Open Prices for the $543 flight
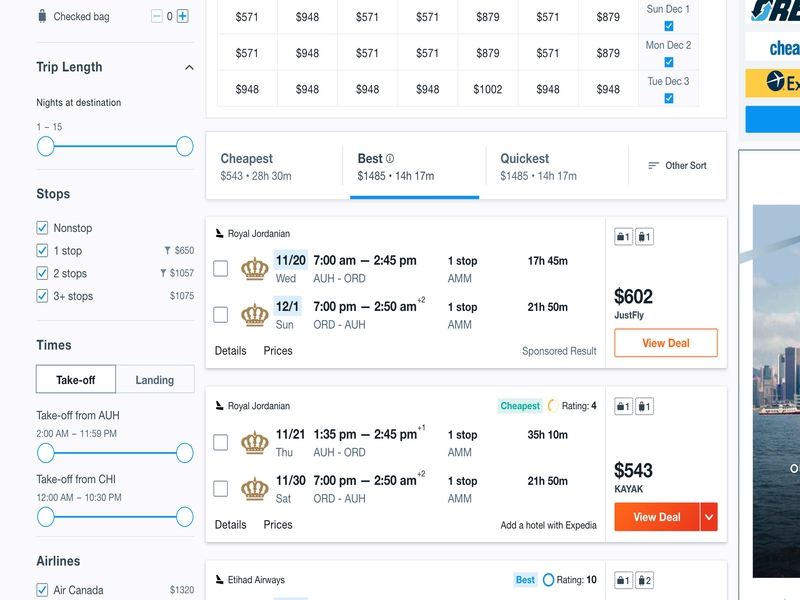The height and width of the screenshot is (600, 800). coord(278,524)
